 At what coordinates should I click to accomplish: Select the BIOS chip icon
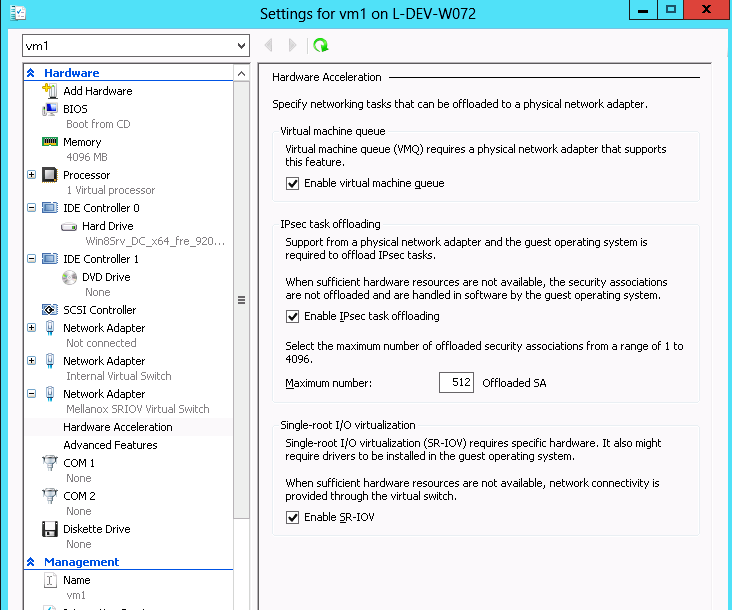click(50, 109)
